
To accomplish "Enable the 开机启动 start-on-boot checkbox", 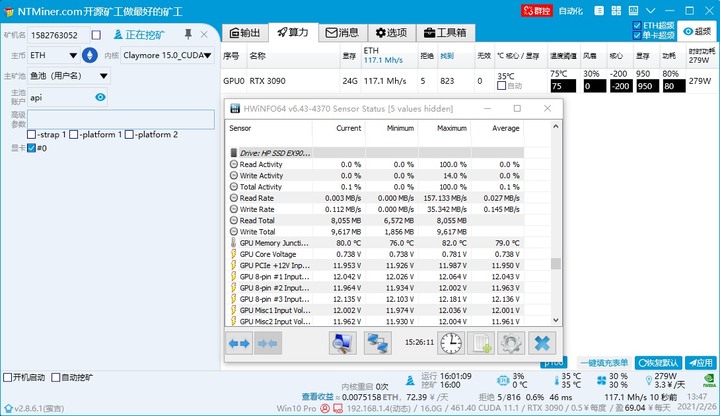I will 8,377.
